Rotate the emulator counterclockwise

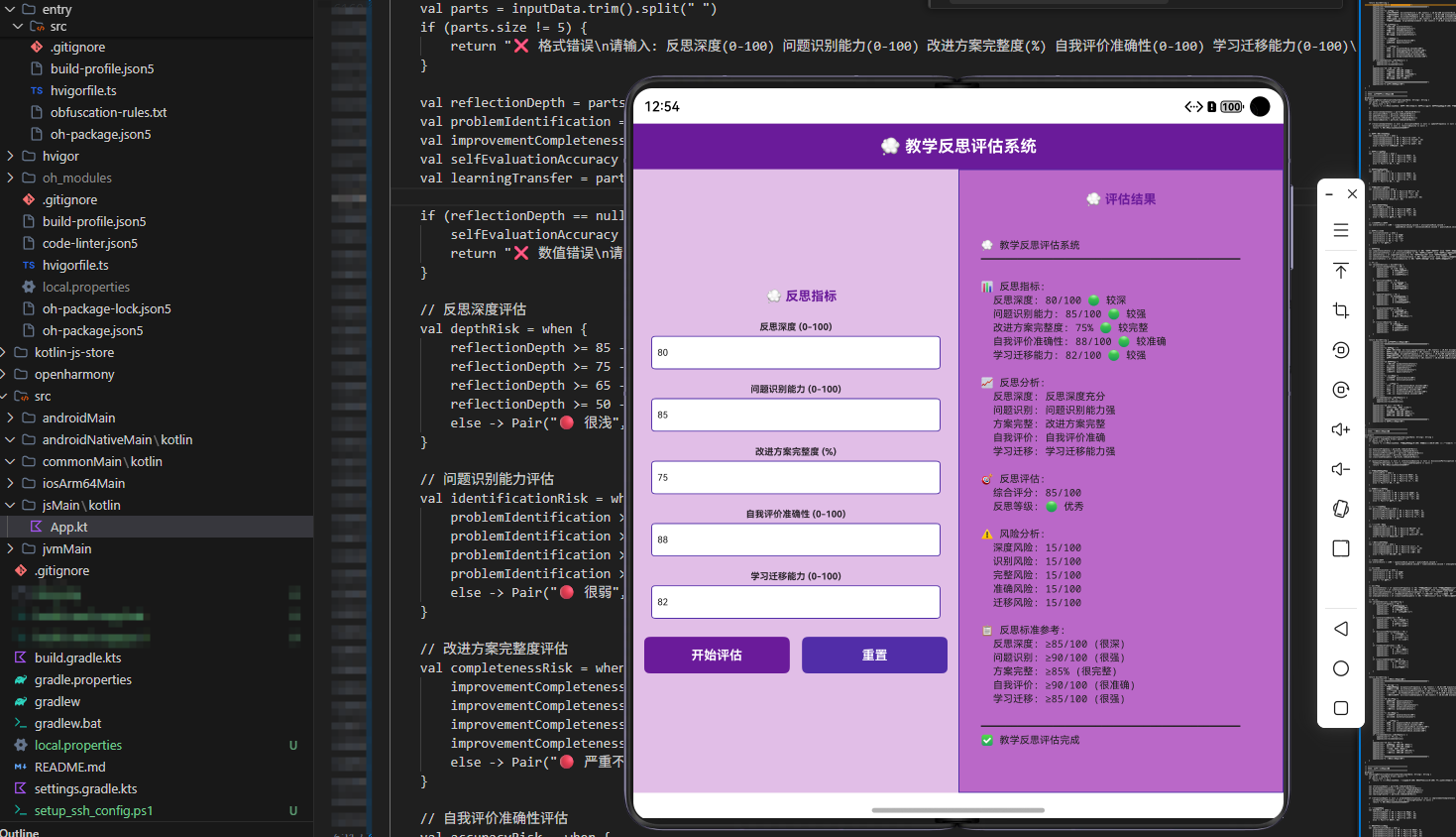(x=1340, y=349)
